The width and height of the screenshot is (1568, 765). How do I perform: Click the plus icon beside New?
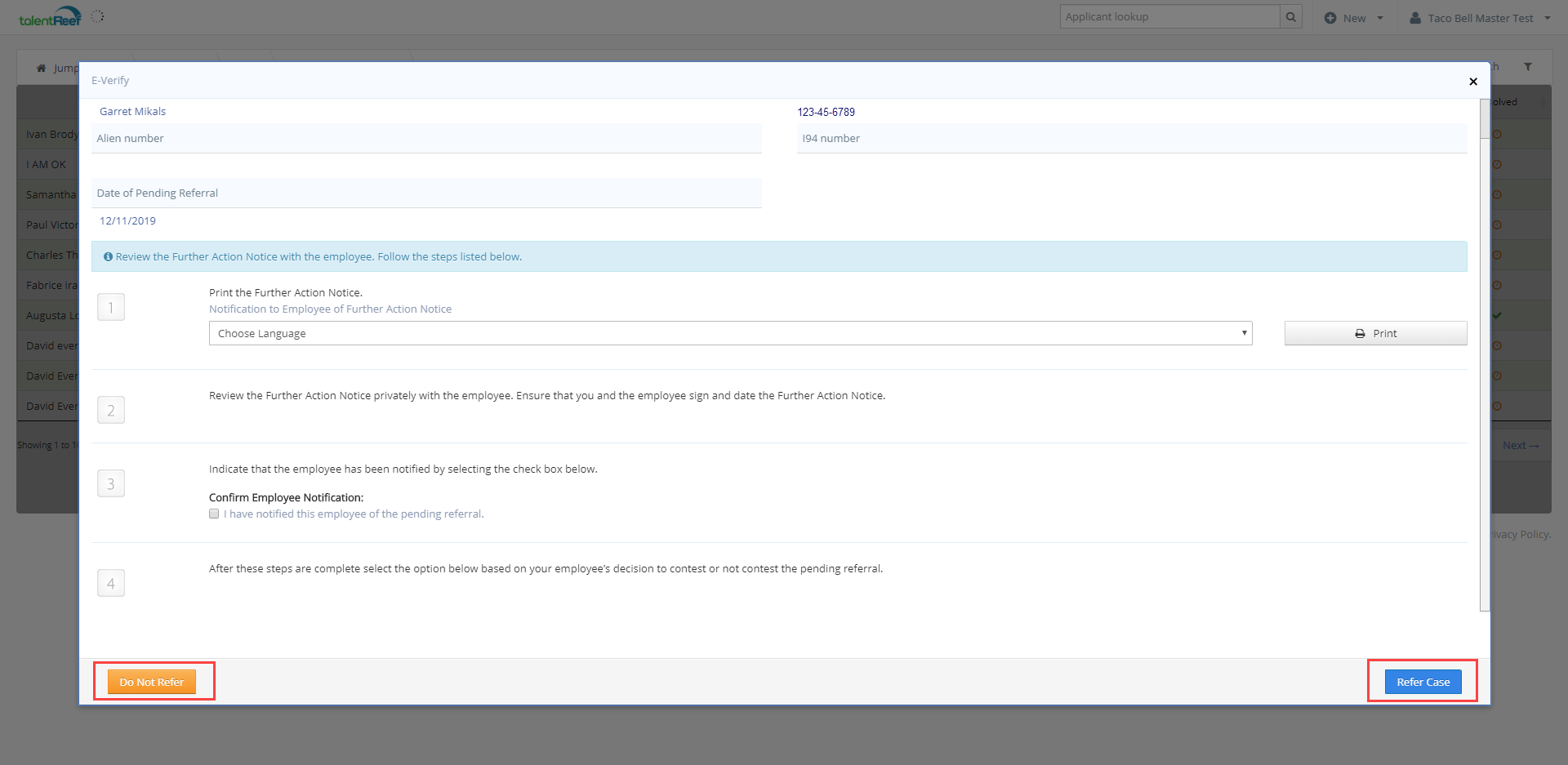click(x=1330, y=18)
